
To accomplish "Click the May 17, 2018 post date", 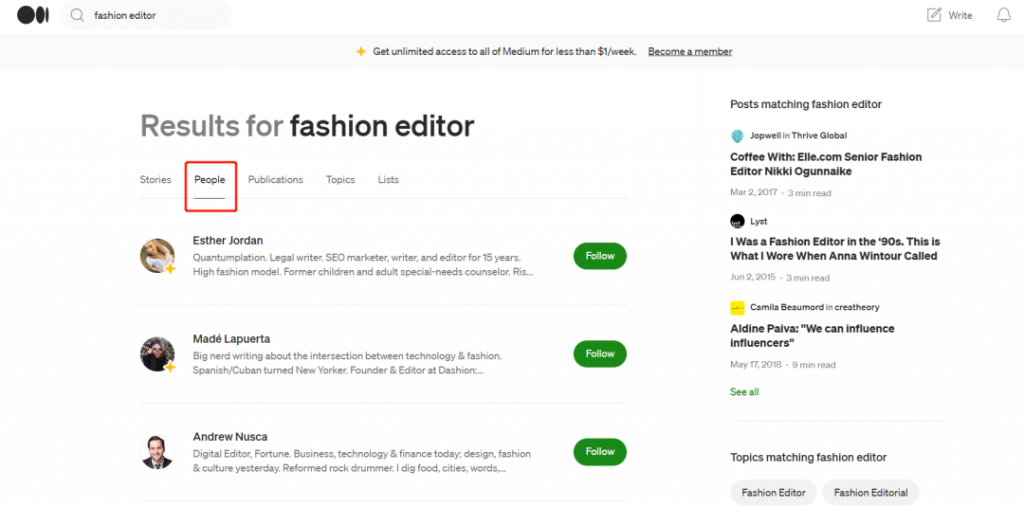I will point(755,365).
